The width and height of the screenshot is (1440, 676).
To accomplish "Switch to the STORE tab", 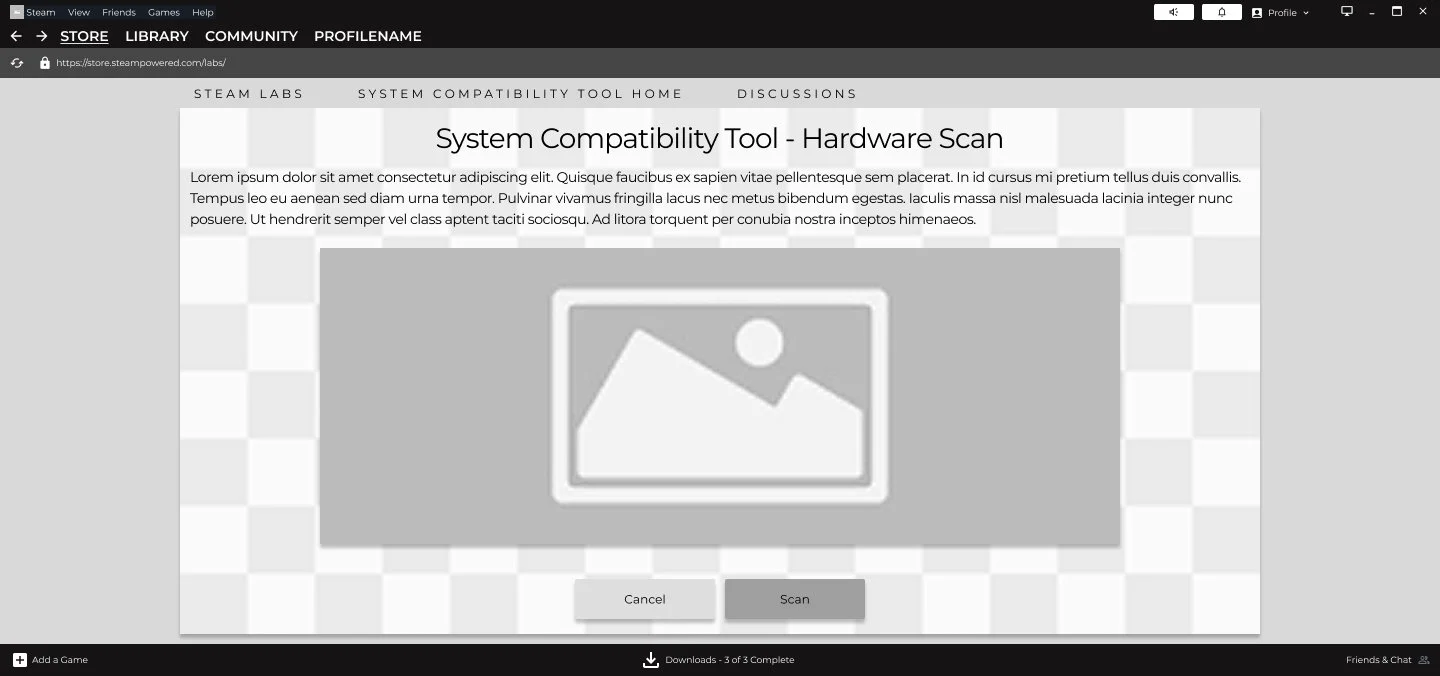I will tap(84, 36).
